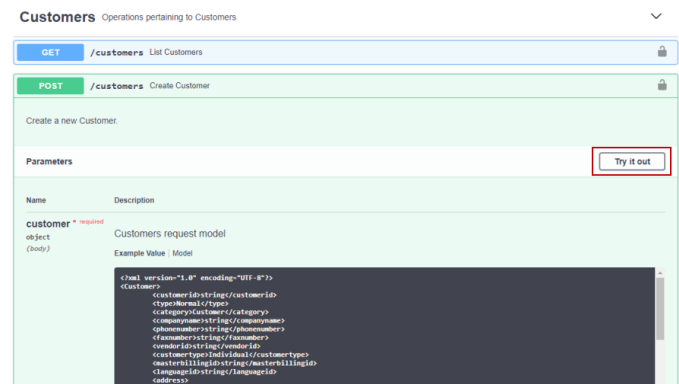Select the Example Value tab
Viewport: 679px width, 384px height.
[139, 253]
